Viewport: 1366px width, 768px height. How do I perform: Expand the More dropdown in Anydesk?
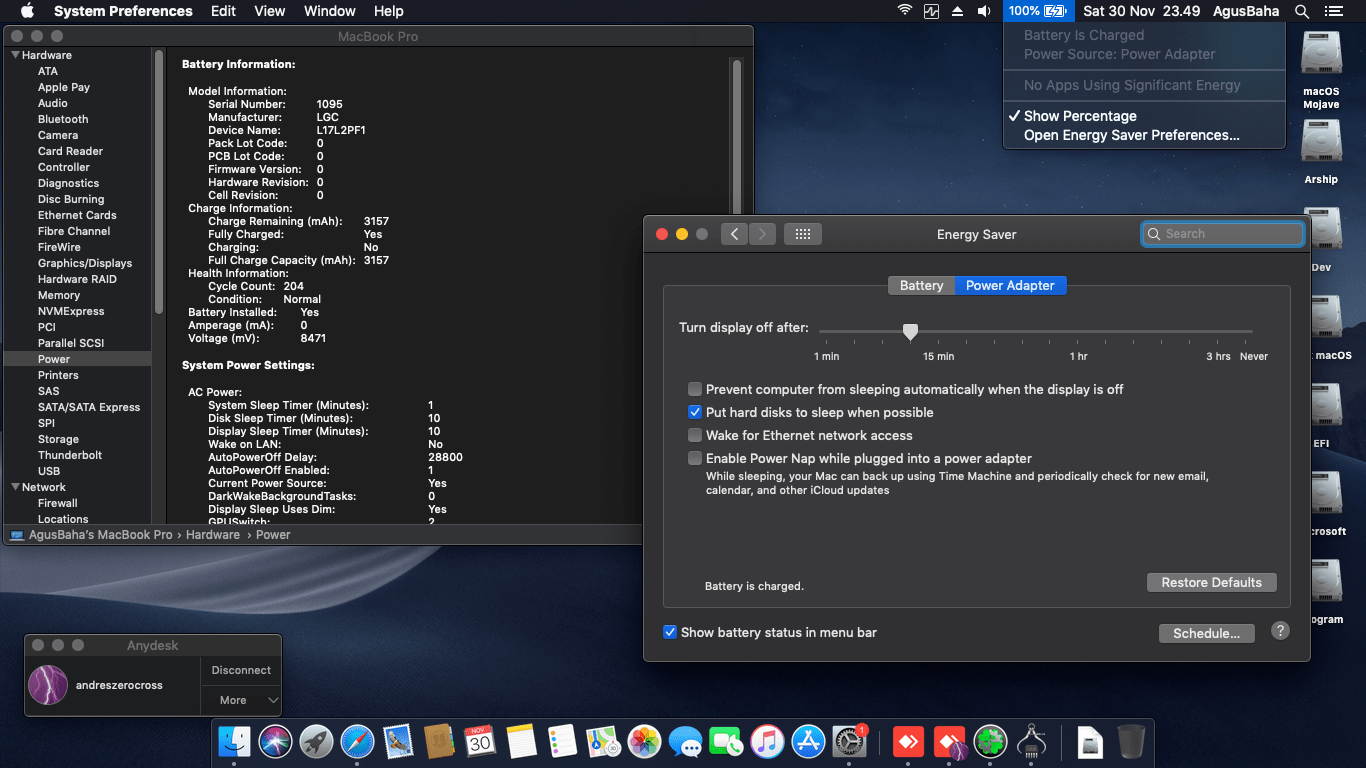click(x=241, y=700)
